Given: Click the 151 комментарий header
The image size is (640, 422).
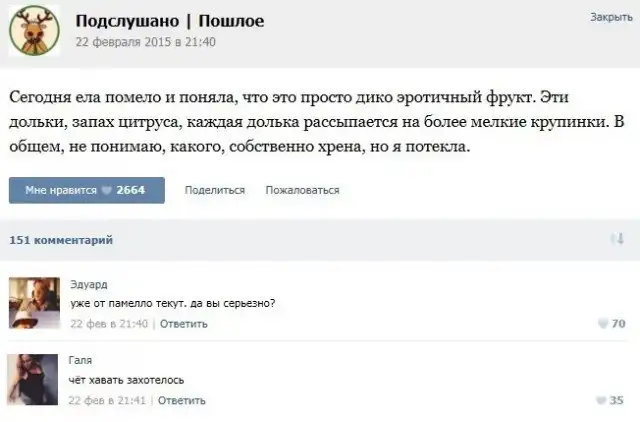Looking at the screenshot, I should pyautogui.click(x=61, y=240).
